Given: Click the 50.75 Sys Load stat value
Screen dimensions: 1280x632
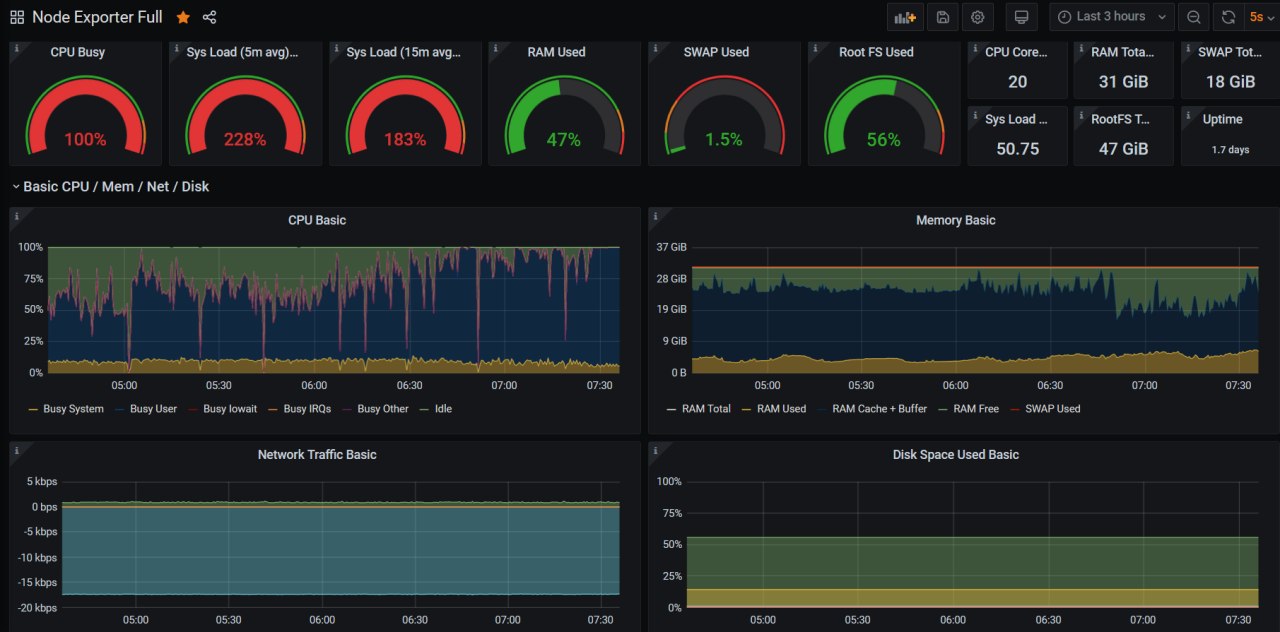Looking at the screenshot, I should point(1018,149).
